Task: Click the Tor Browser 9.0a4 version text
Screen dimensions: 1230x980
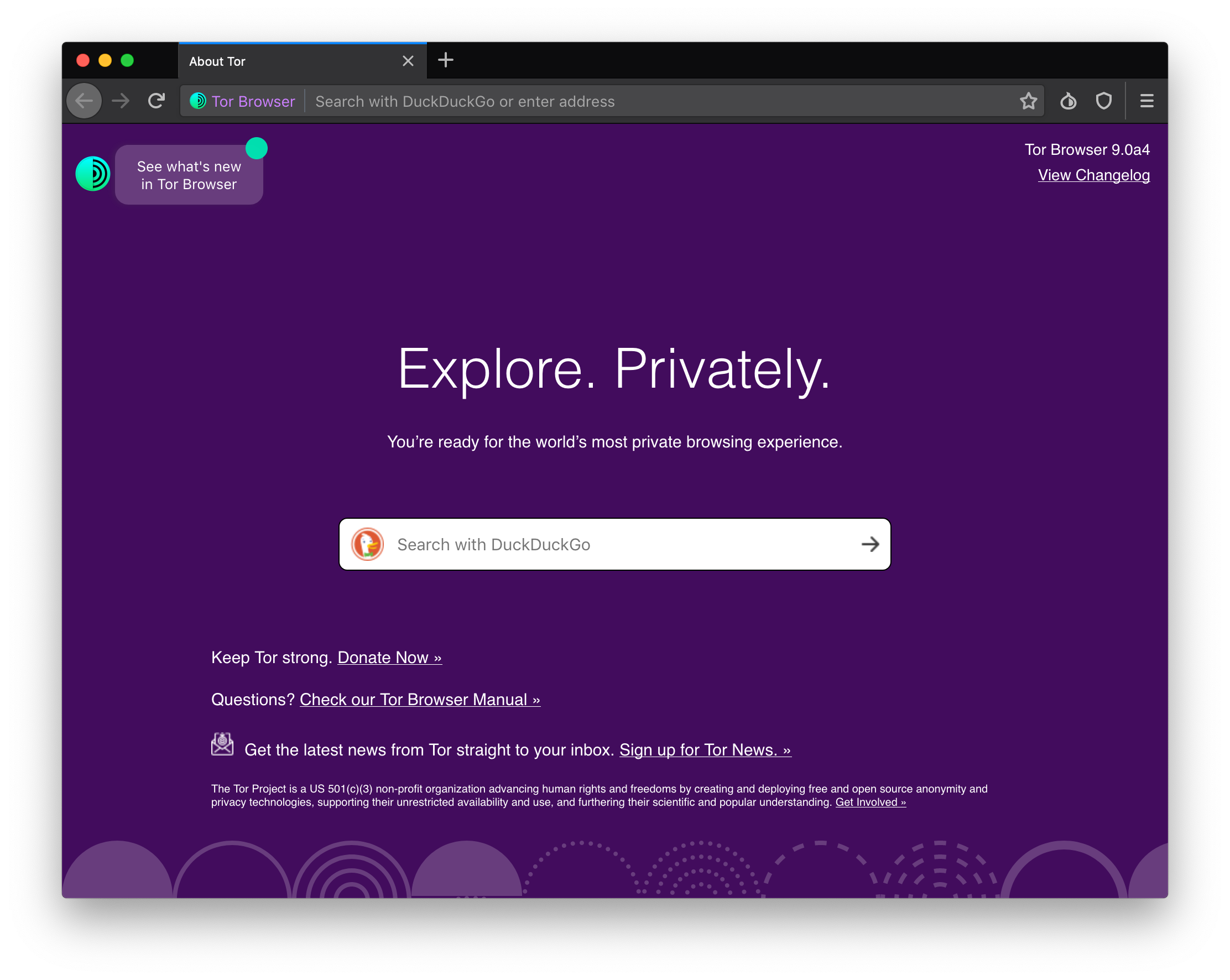Action: 1087,149
